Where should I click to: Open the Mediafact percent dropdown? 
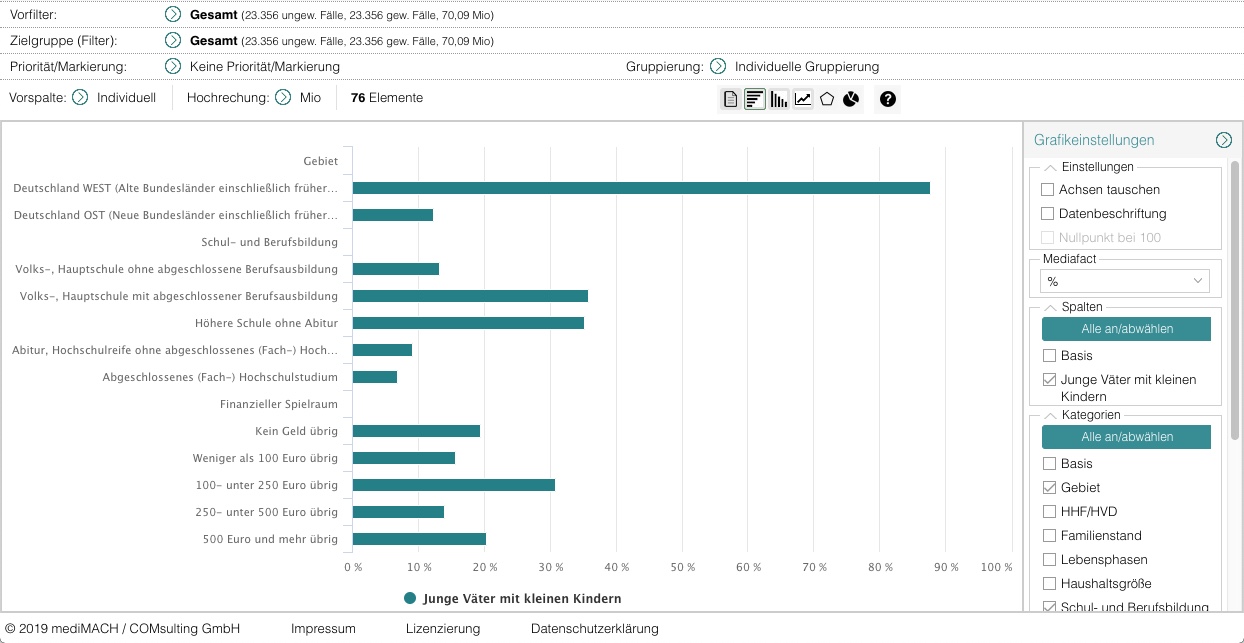(1124, 282)
